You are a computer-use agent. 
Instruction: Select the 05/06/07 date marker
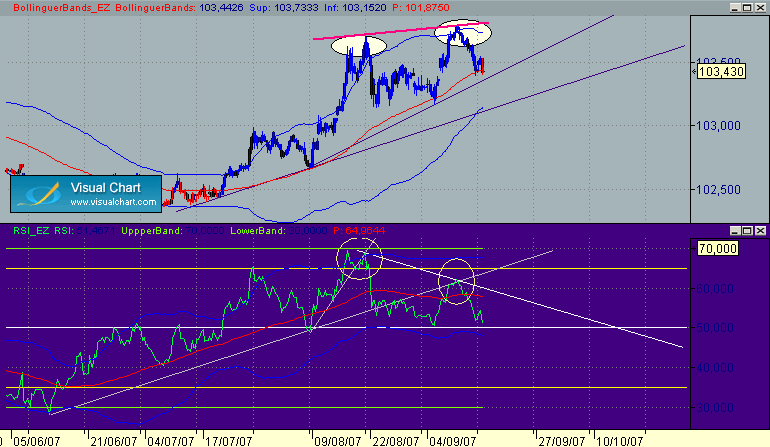point(36,441)
